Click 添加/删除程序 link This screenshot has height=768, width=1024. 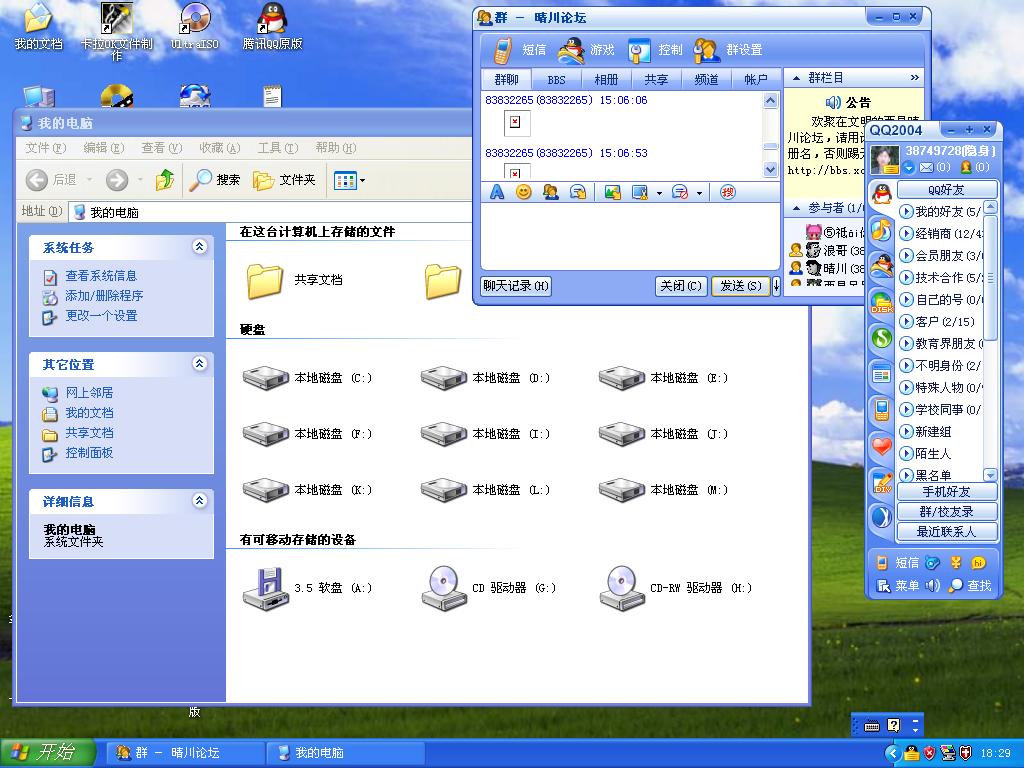coord(104,296)
